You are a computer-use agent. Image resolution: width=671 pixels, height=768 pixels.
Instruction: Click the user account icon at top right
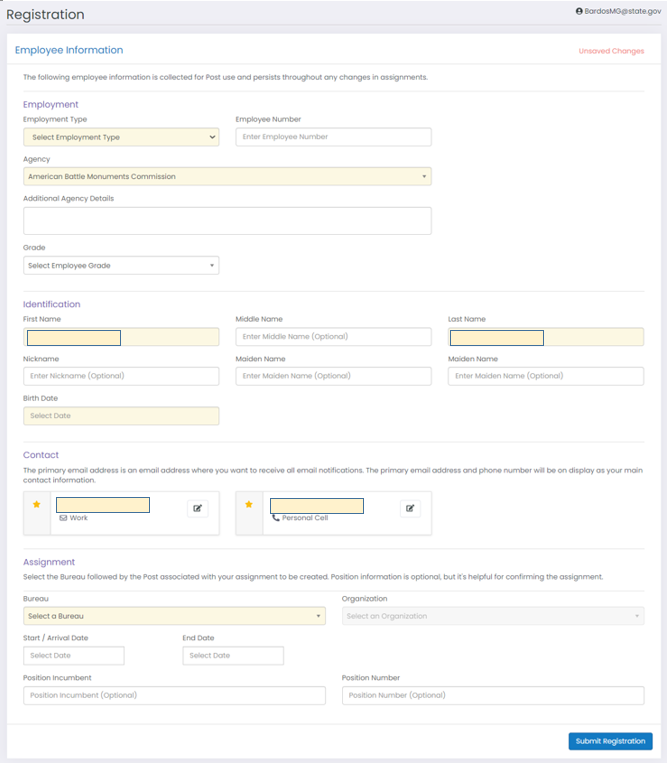pyautogui.click(x=579, y=11)
